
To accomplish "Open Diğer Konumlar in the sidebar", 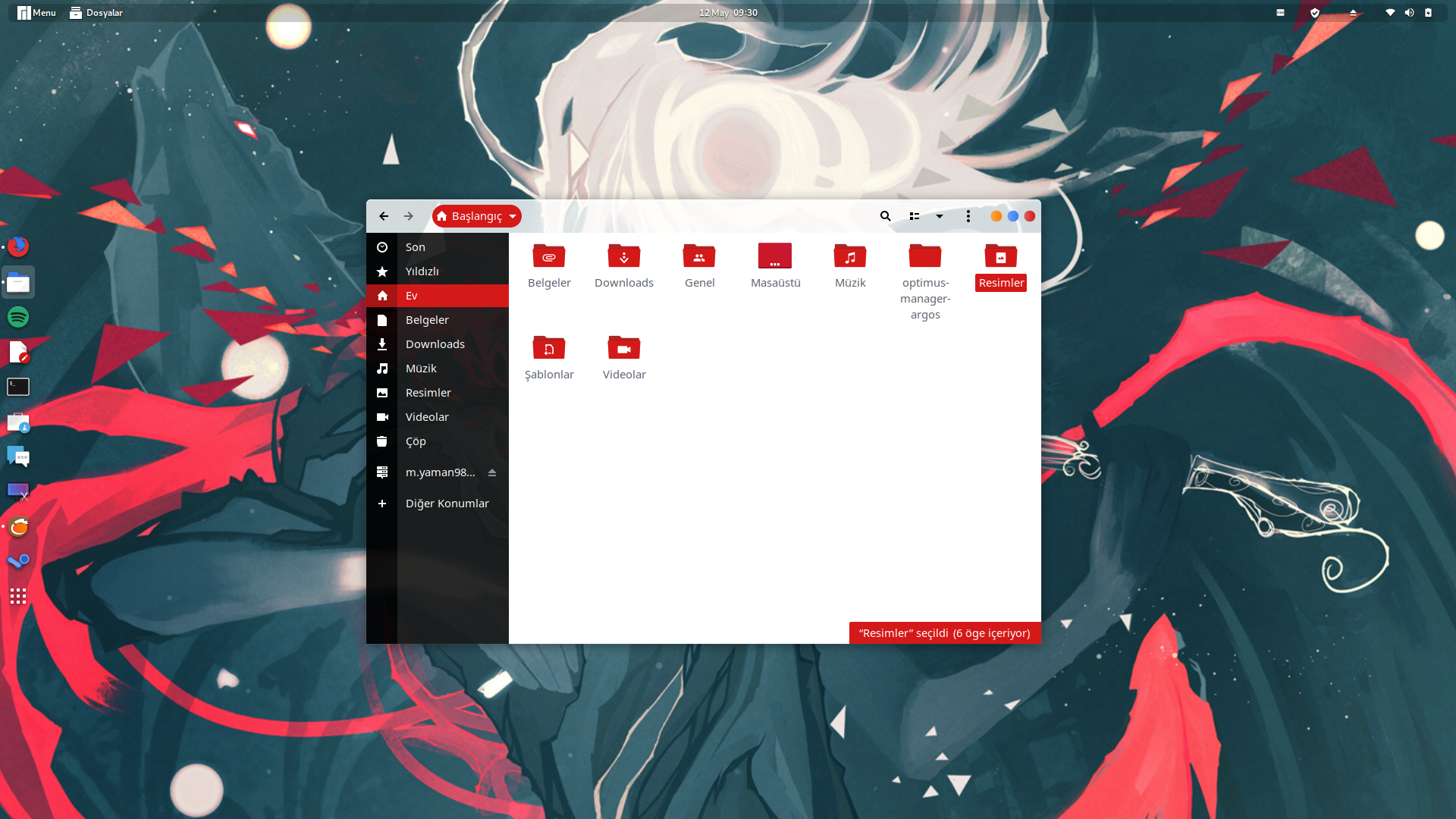I will (x=438, y=504).
